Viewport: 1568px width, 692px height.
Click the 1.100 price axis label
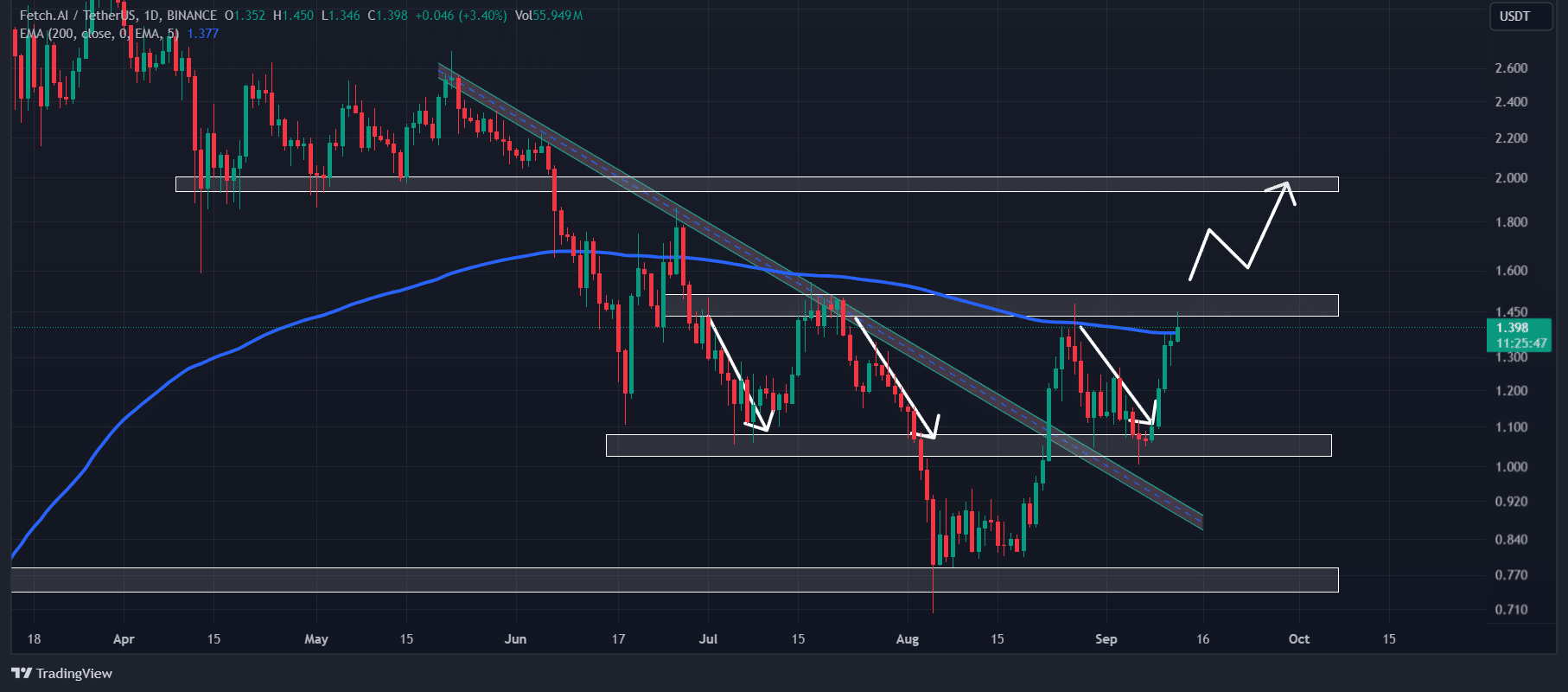1511,427
